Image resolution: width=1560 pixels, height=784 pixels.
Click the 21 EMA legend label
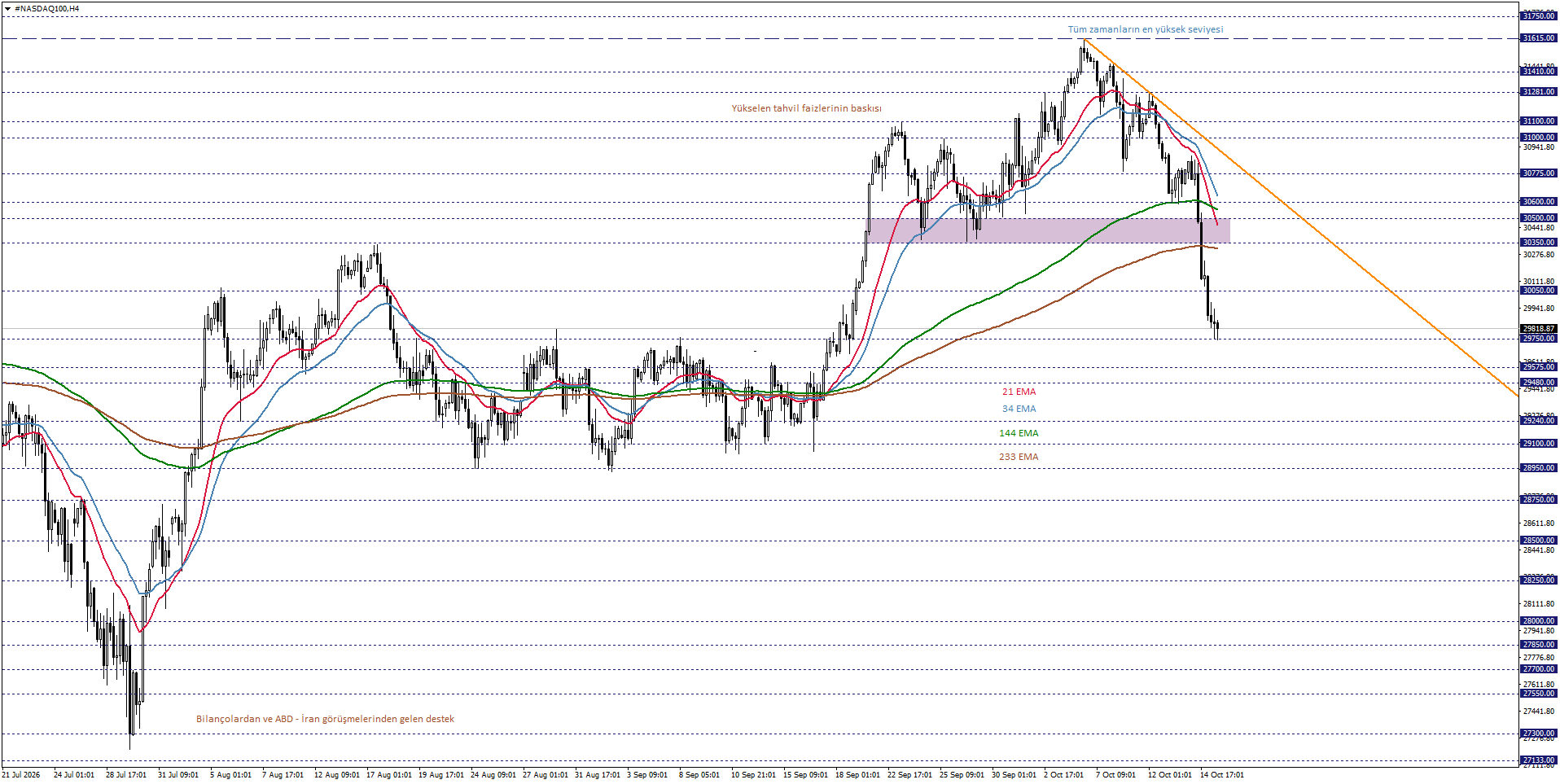pos(1019,392)
